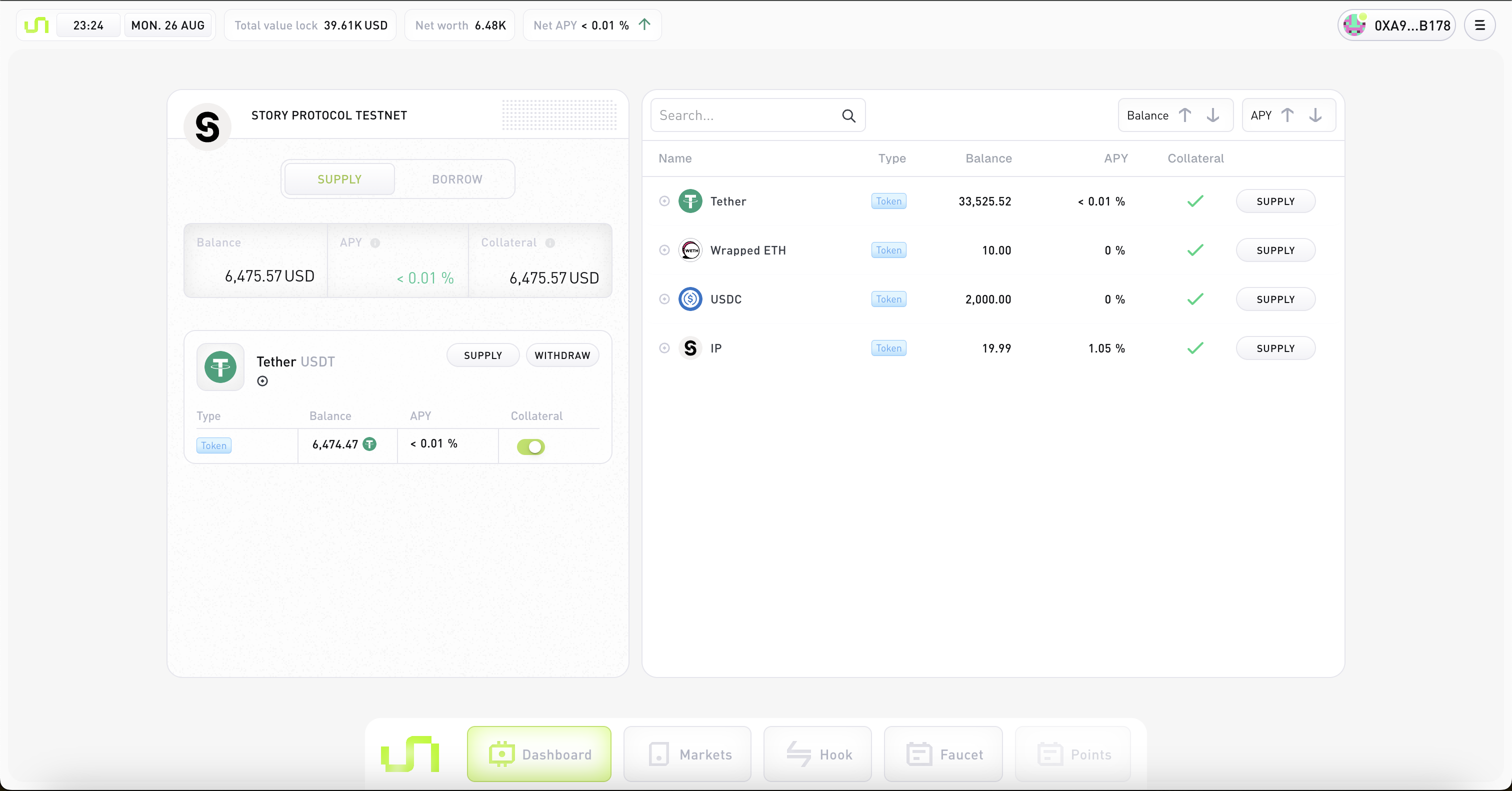Click the IP token S icon

click(690, 348)
